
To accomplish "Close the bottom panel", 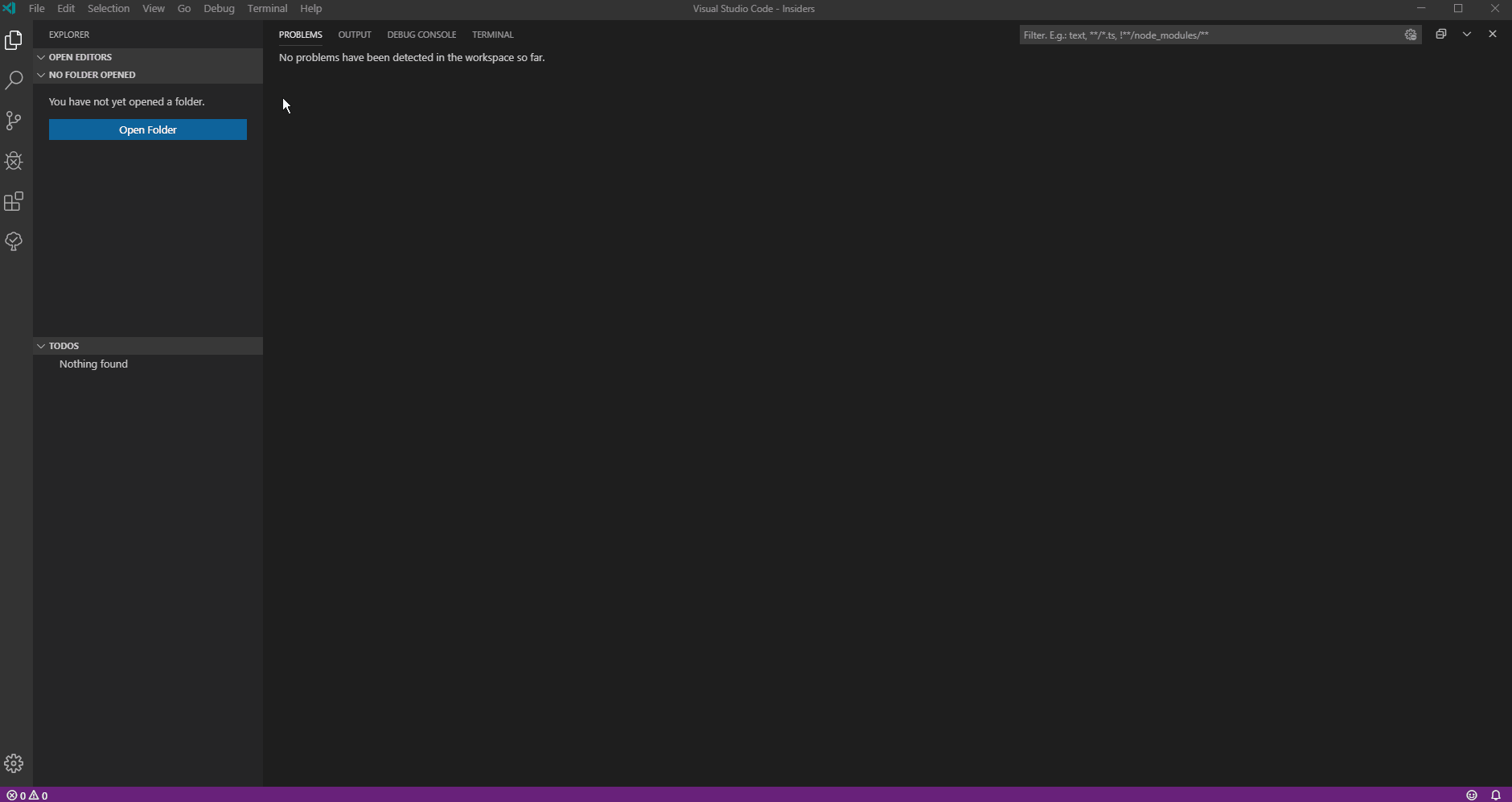I will tap(1493, 34).
